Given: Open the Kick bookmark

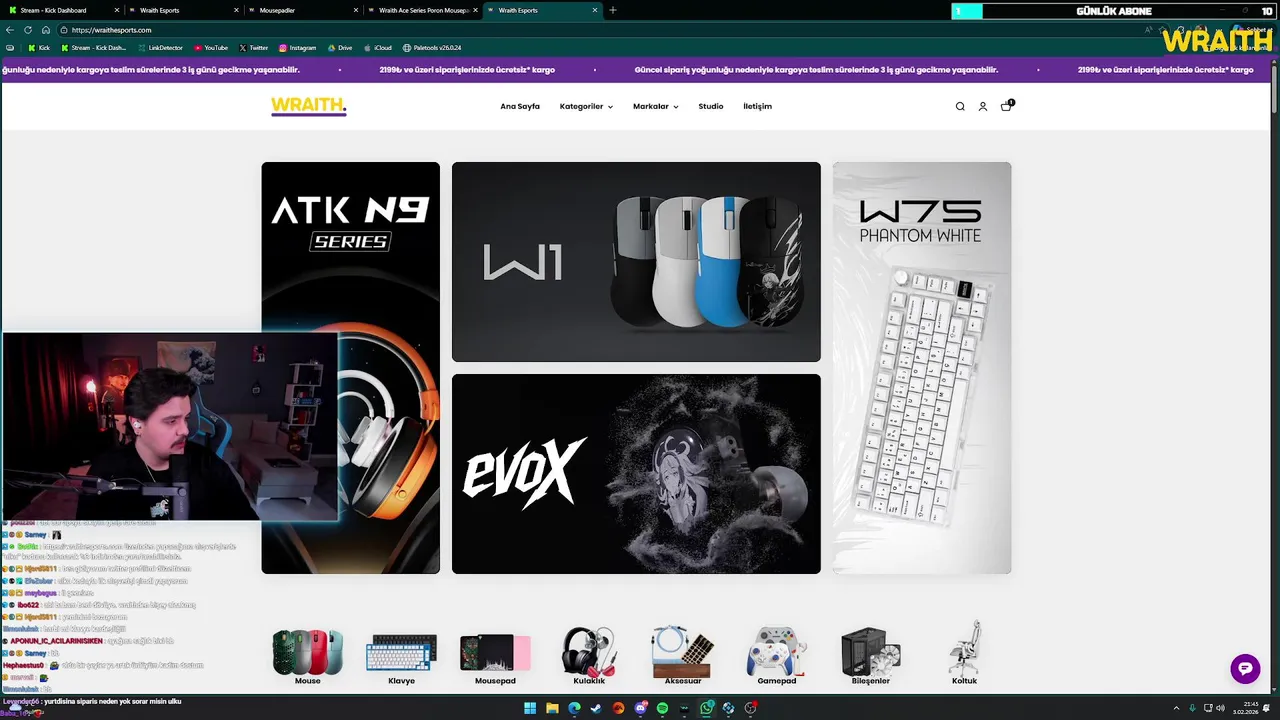Looking at the screenshot, I should pos(39,48).
